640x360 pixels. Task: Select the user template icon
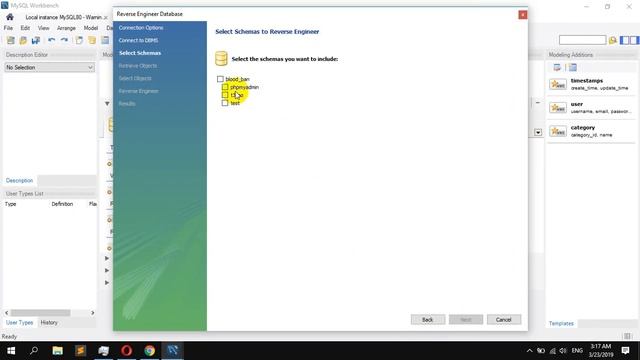pos(558,107)
